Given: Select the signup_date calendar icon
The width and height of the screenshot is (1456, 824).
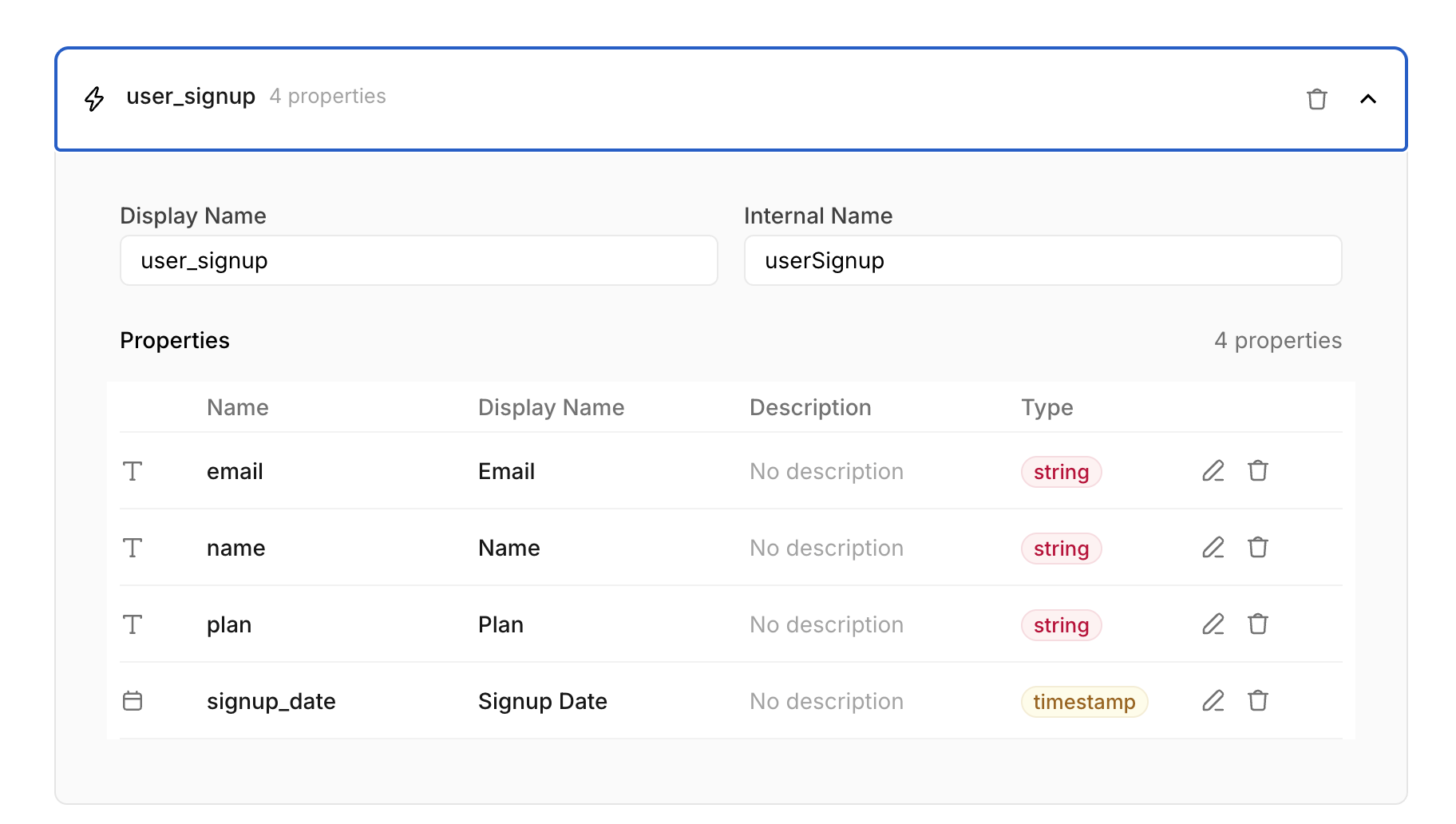Looking at the screenshot, I should click(133, 701).
